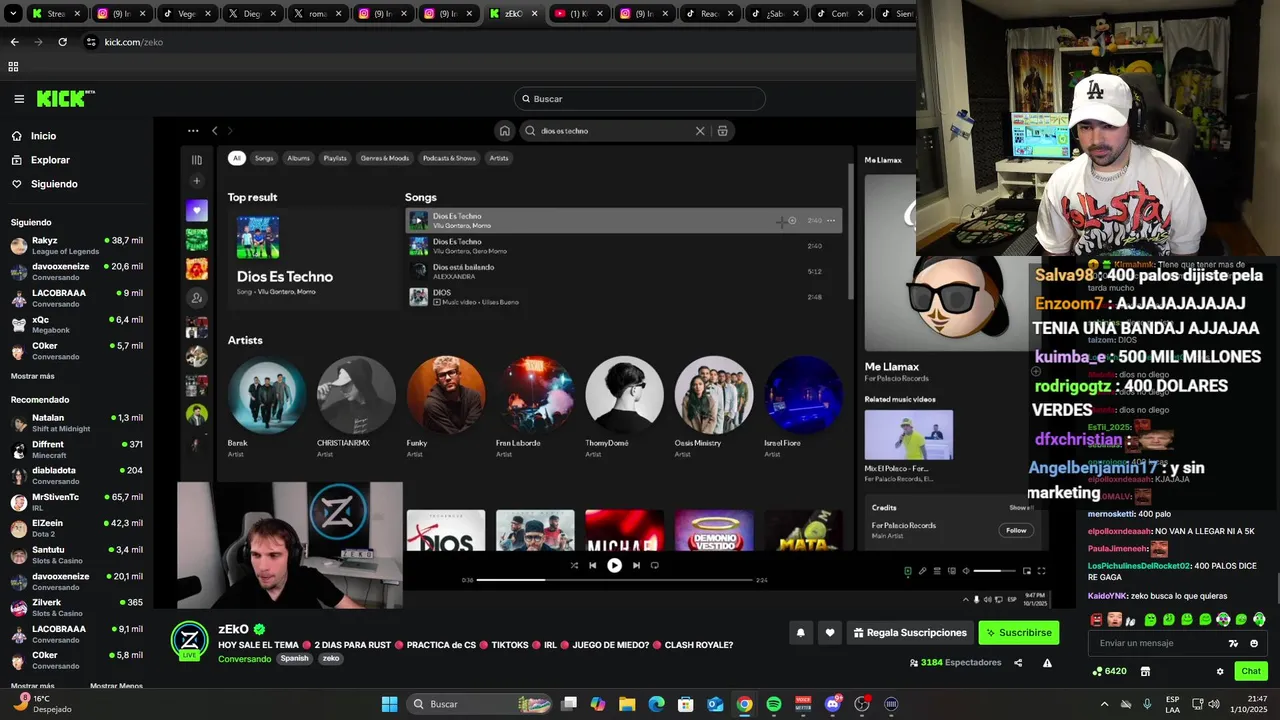
Task: Toggle Spotify shuffle in stream player
Action: (x=574, y=565)
